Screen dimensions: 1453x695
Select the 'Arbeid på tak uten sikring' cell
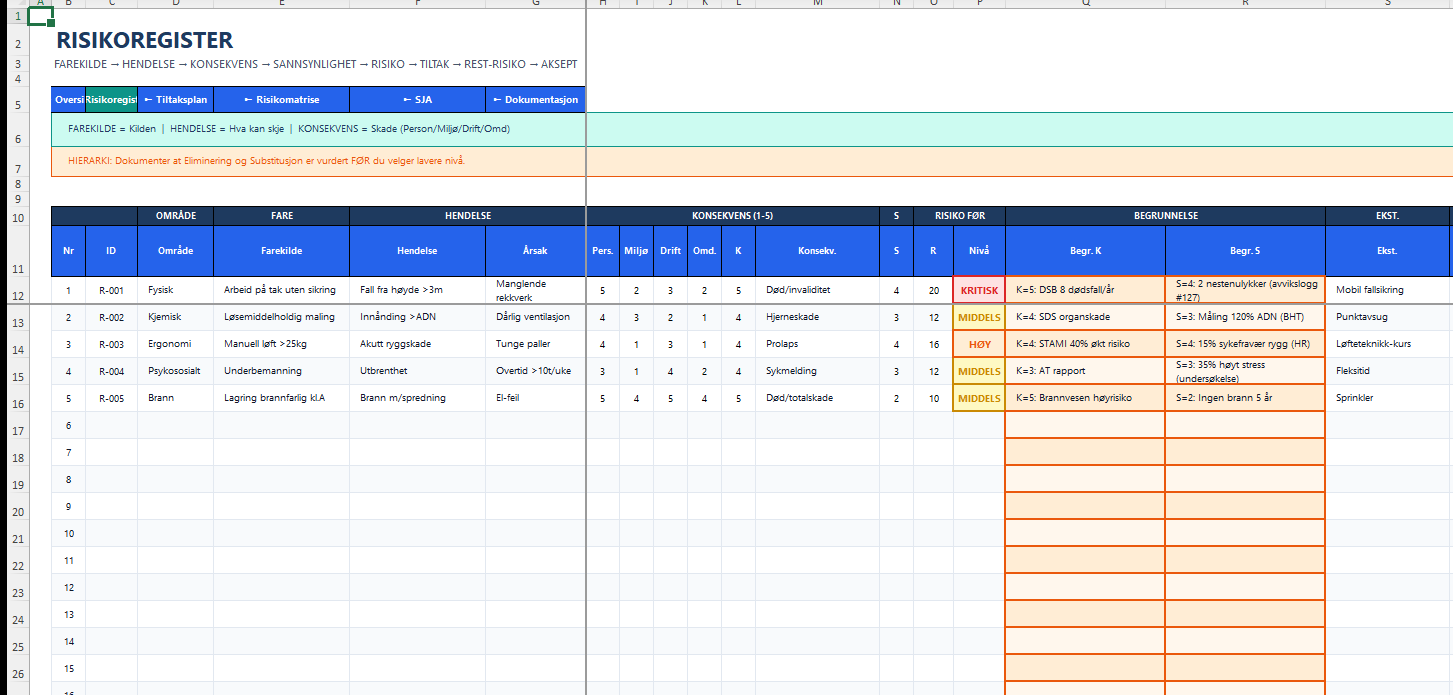281,290
